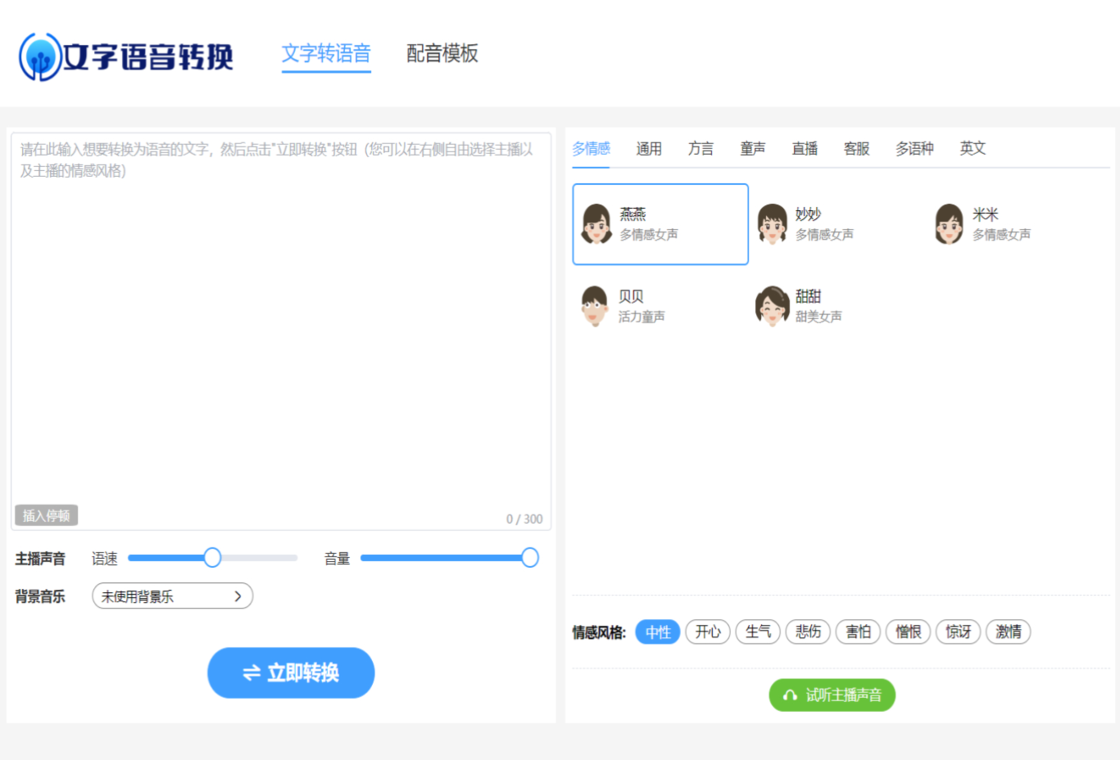
Task: Choose the 甜甜 sweet voice avatar
Action: click(772, 306)
